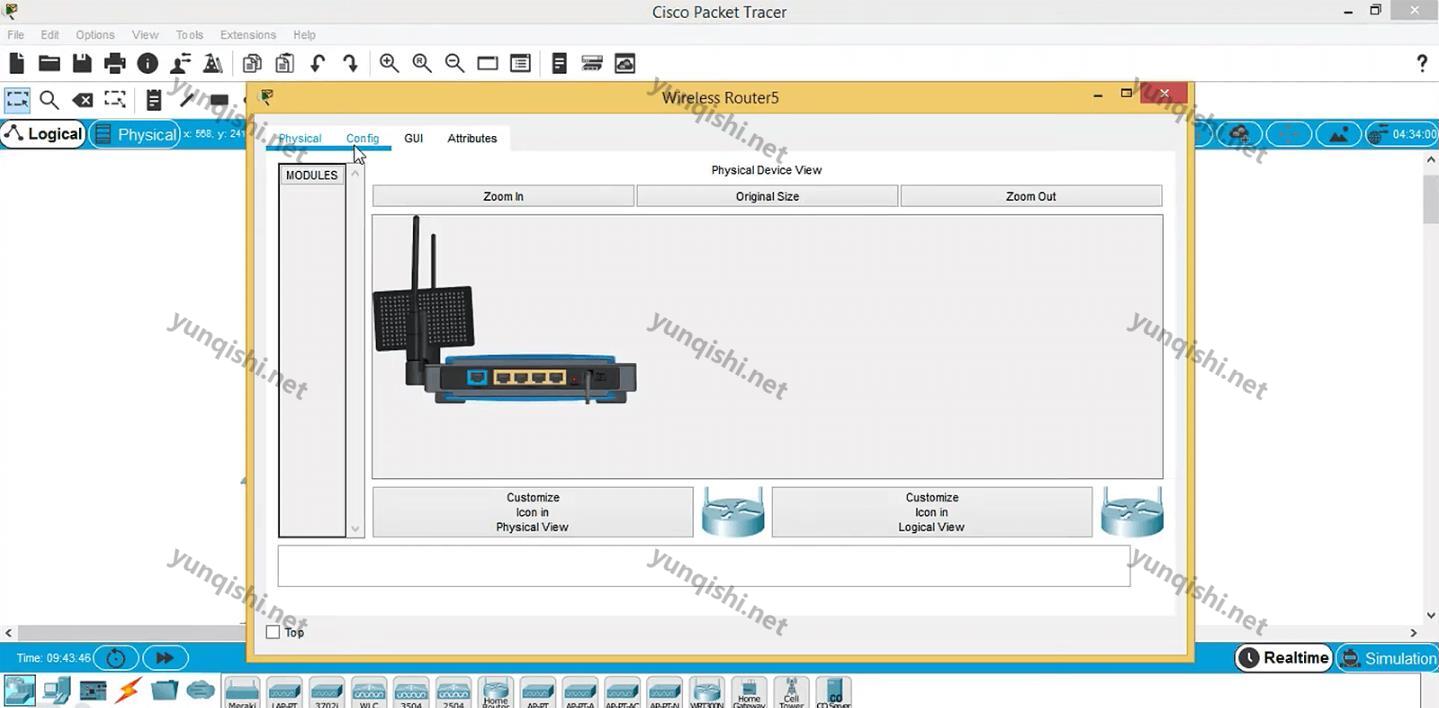Switch to Logical workspace view
Image resolution: width=1439 pixels, height=708 pixels.
click(43, 134)
